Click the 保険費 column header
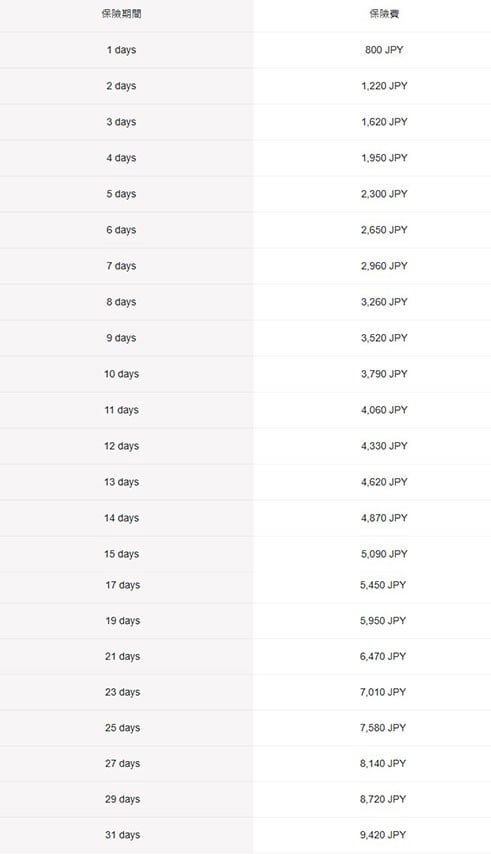 pyautogui.click(x=384, y=14)
